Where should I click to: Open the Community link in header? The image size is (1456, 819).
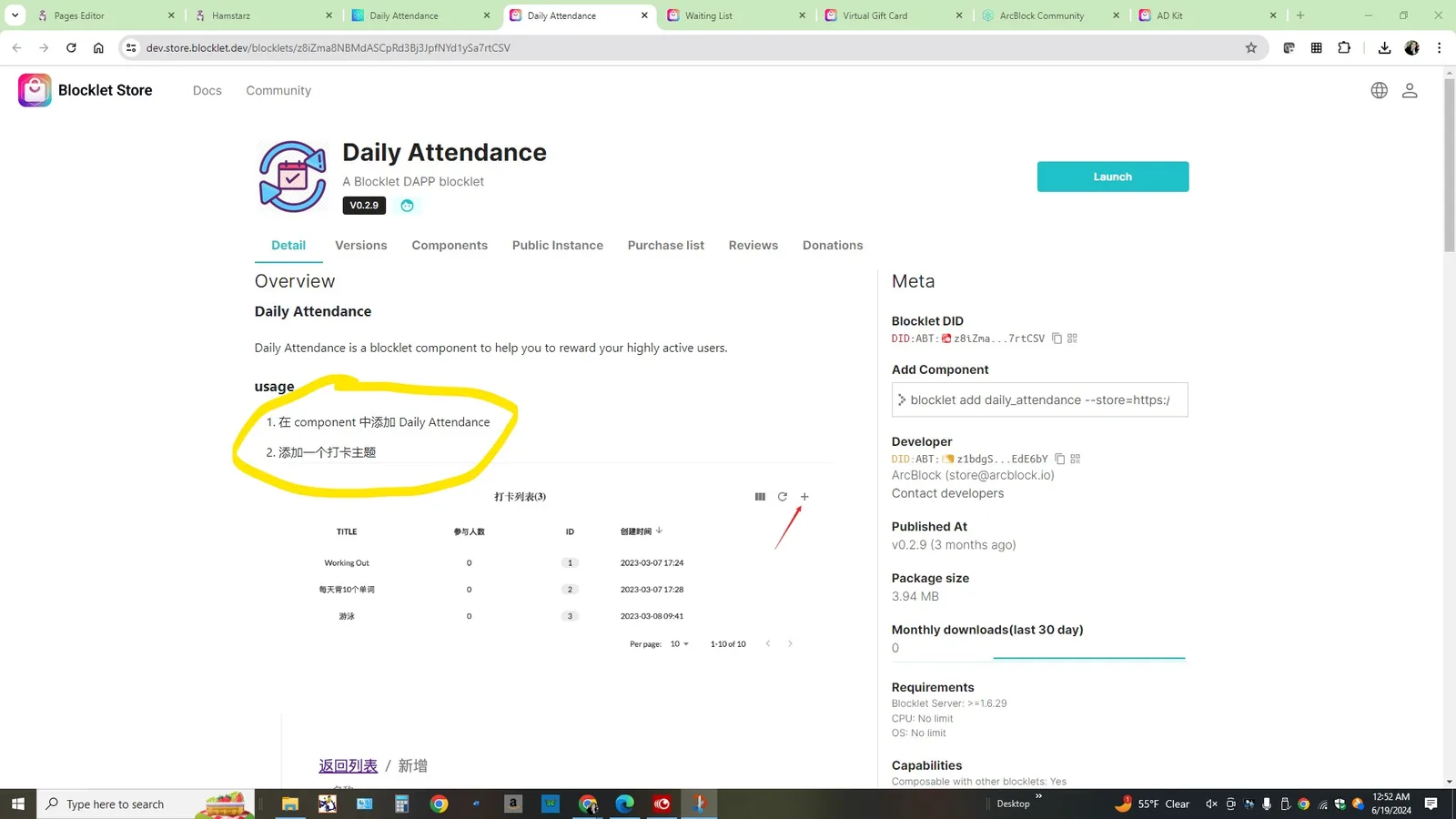pyautogui.click(x=278, y=91)
